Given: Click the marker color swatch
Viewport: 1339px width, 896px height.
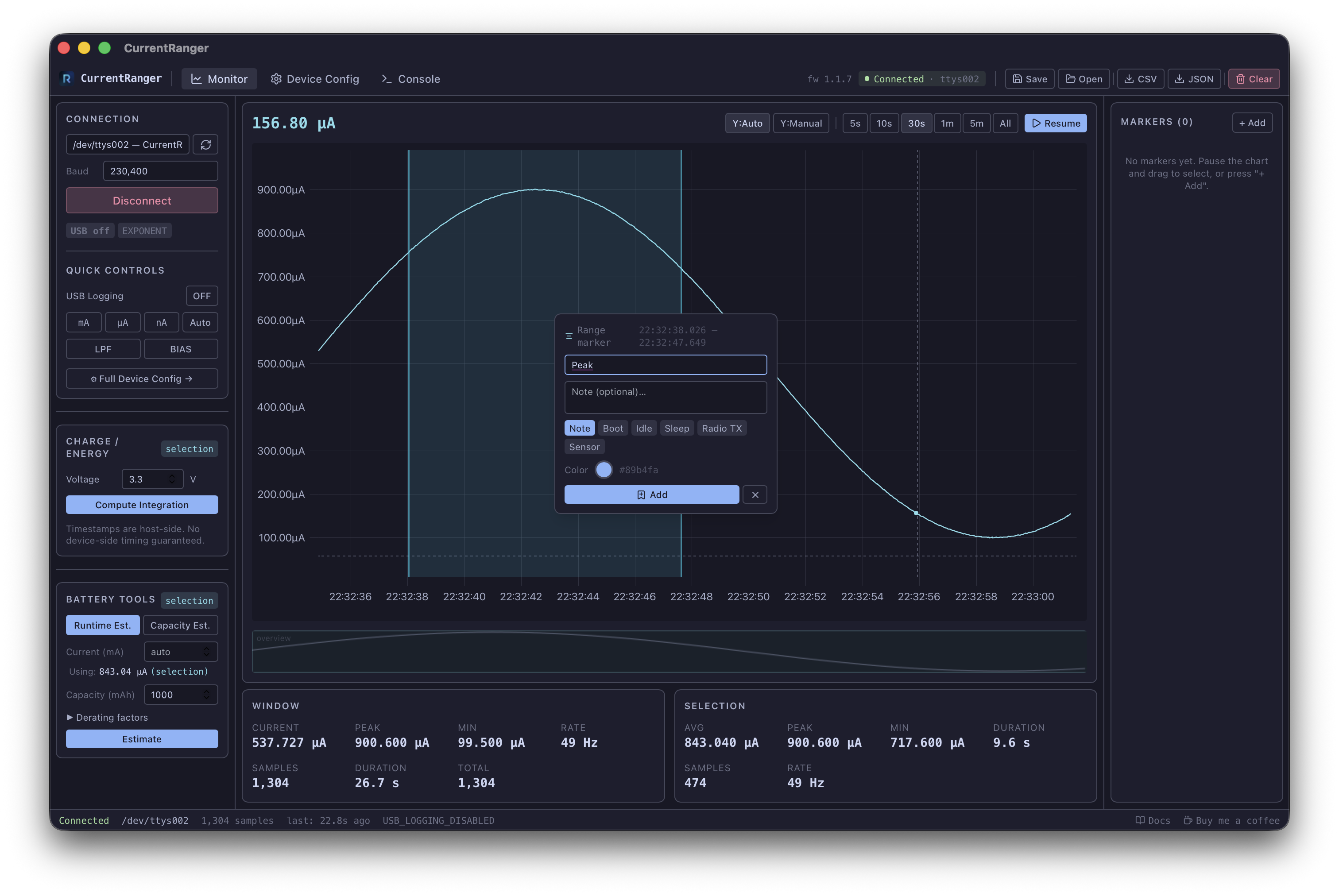Looking at the screenshot, I should click(604, 470).
